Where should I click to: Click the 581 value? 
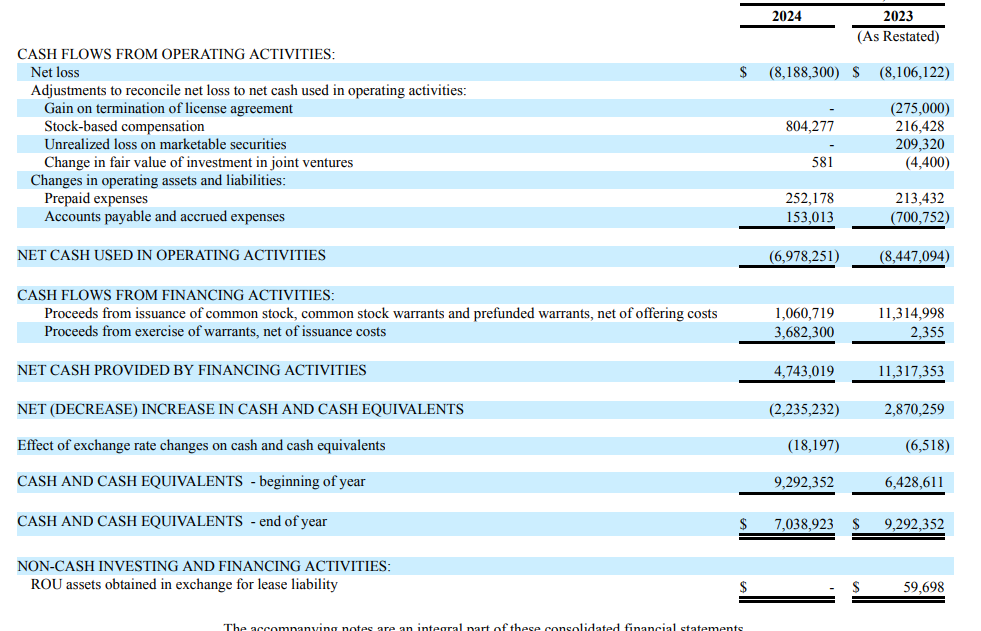[823, 163]
